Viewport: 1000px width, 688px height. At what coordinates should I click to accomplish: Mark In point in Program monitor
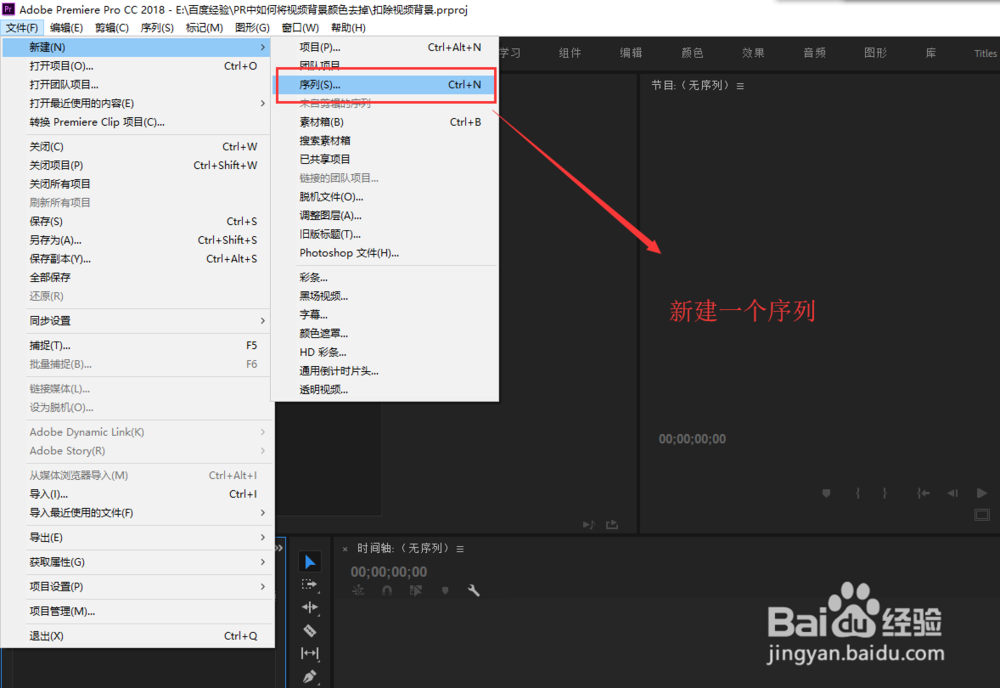(858, 493)
